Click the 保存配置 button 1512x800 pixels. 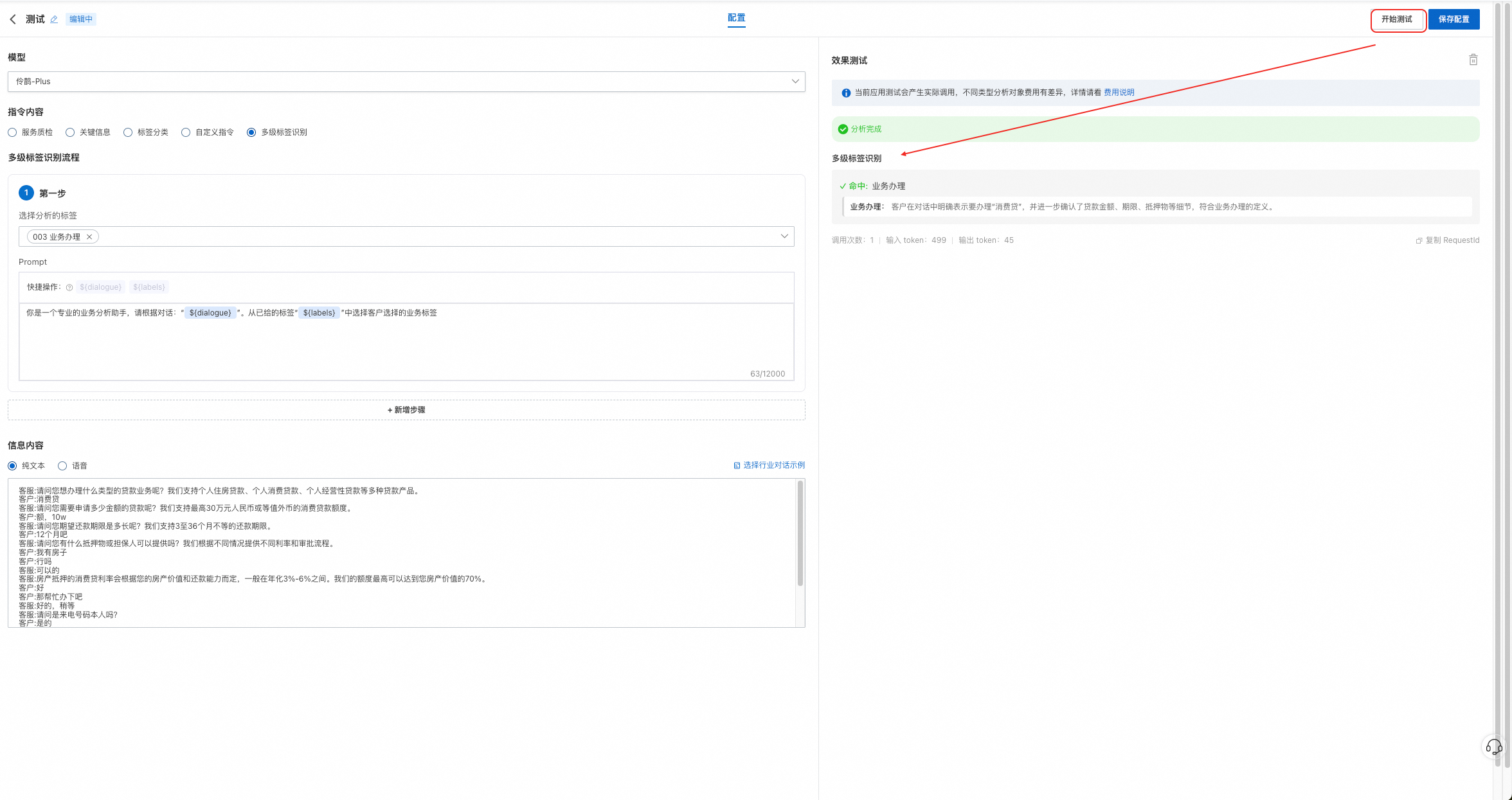point(1453,19)
